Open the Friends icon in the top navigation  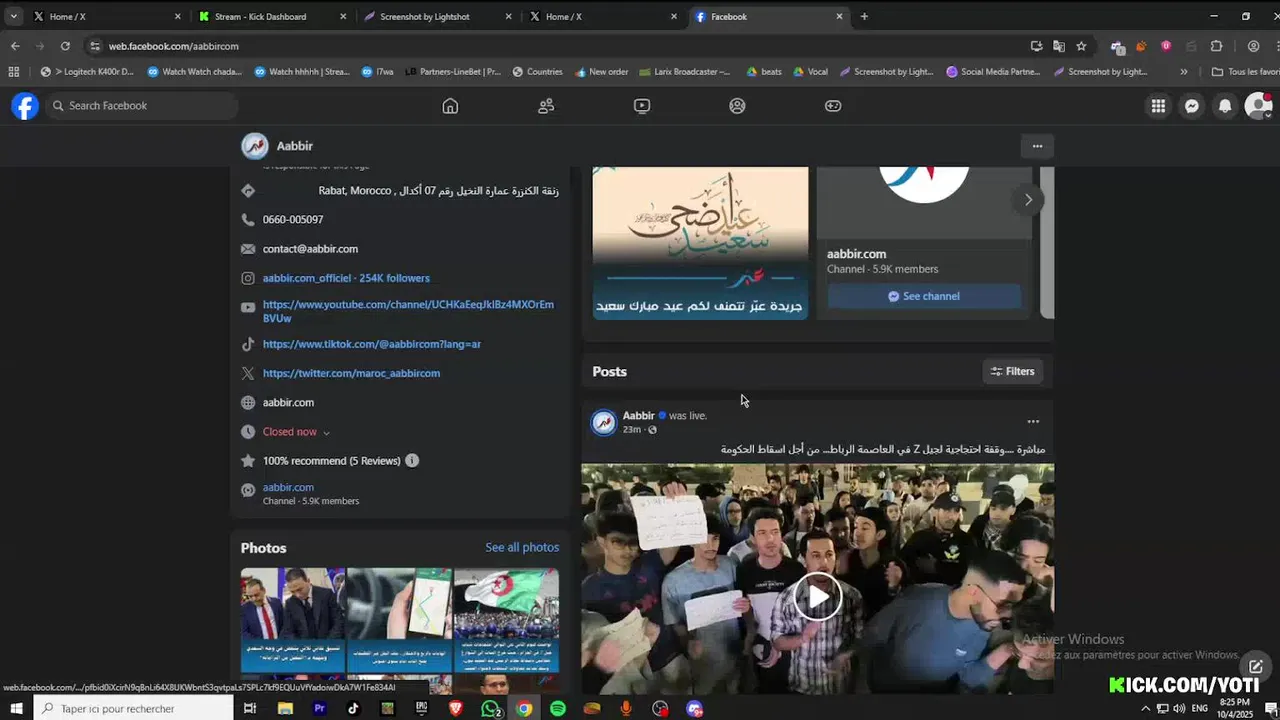tap(546, 106)
